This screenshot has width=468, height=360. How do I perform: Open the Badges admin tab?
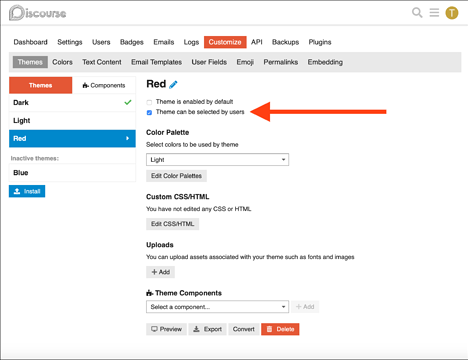pyautogui.click(x=132, y=42)
